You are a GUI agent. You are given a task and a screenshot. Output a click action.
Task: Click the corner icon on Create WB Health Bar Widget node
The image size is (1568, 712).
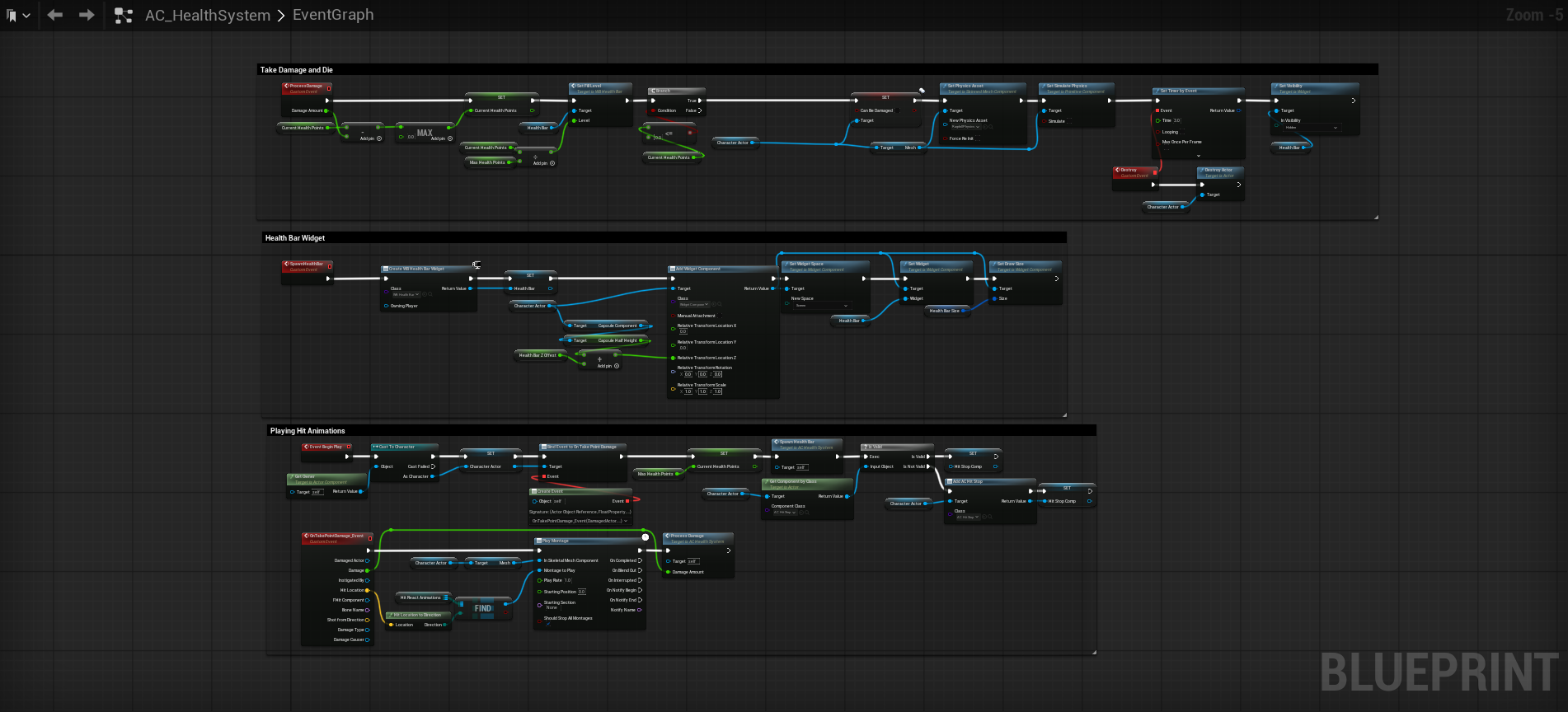(477, 265)
